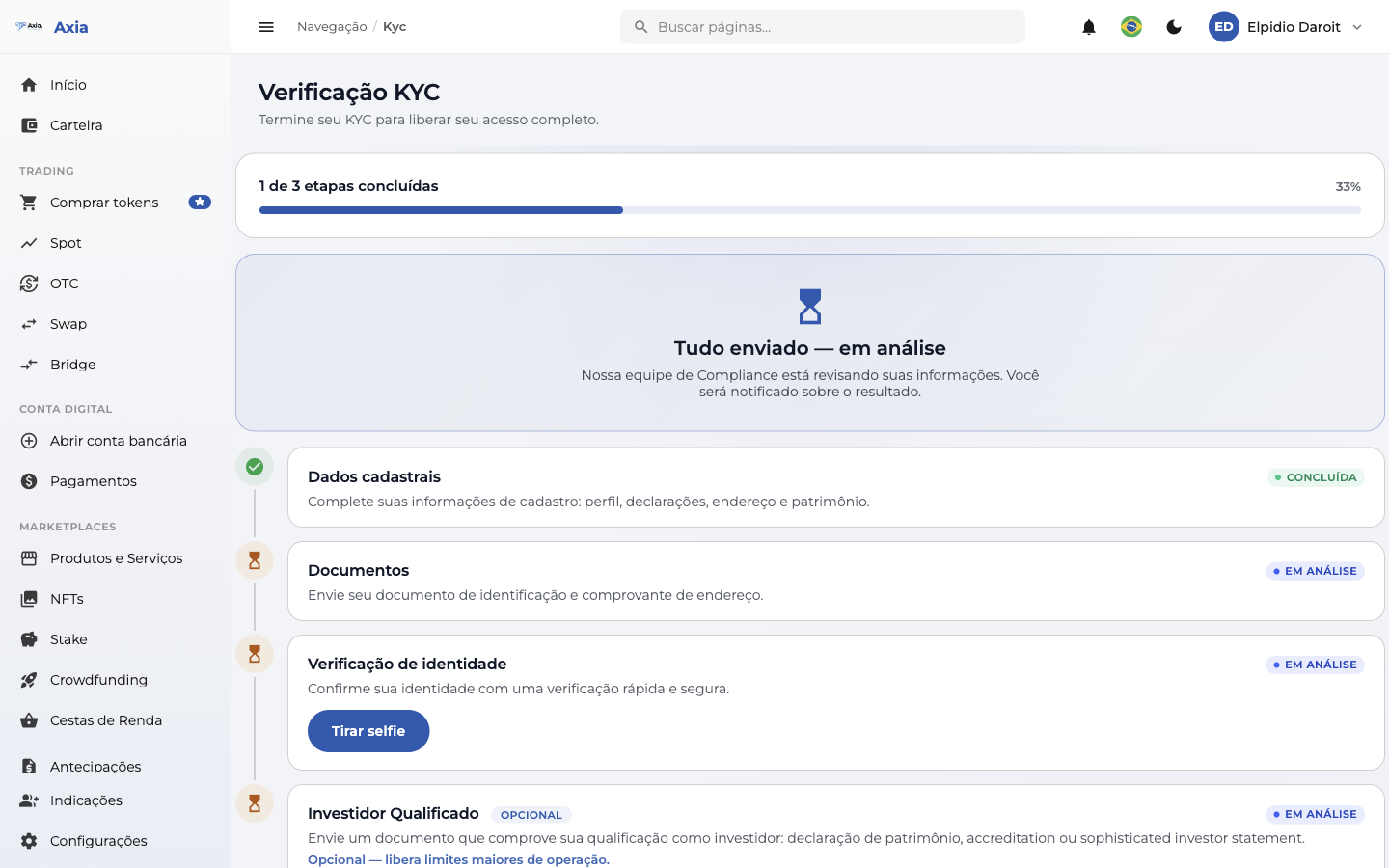Viewport: 1389px width, 868px height.
Task: Click the Verificação de identidade hourglass icon
Action: tap(255, 654)
